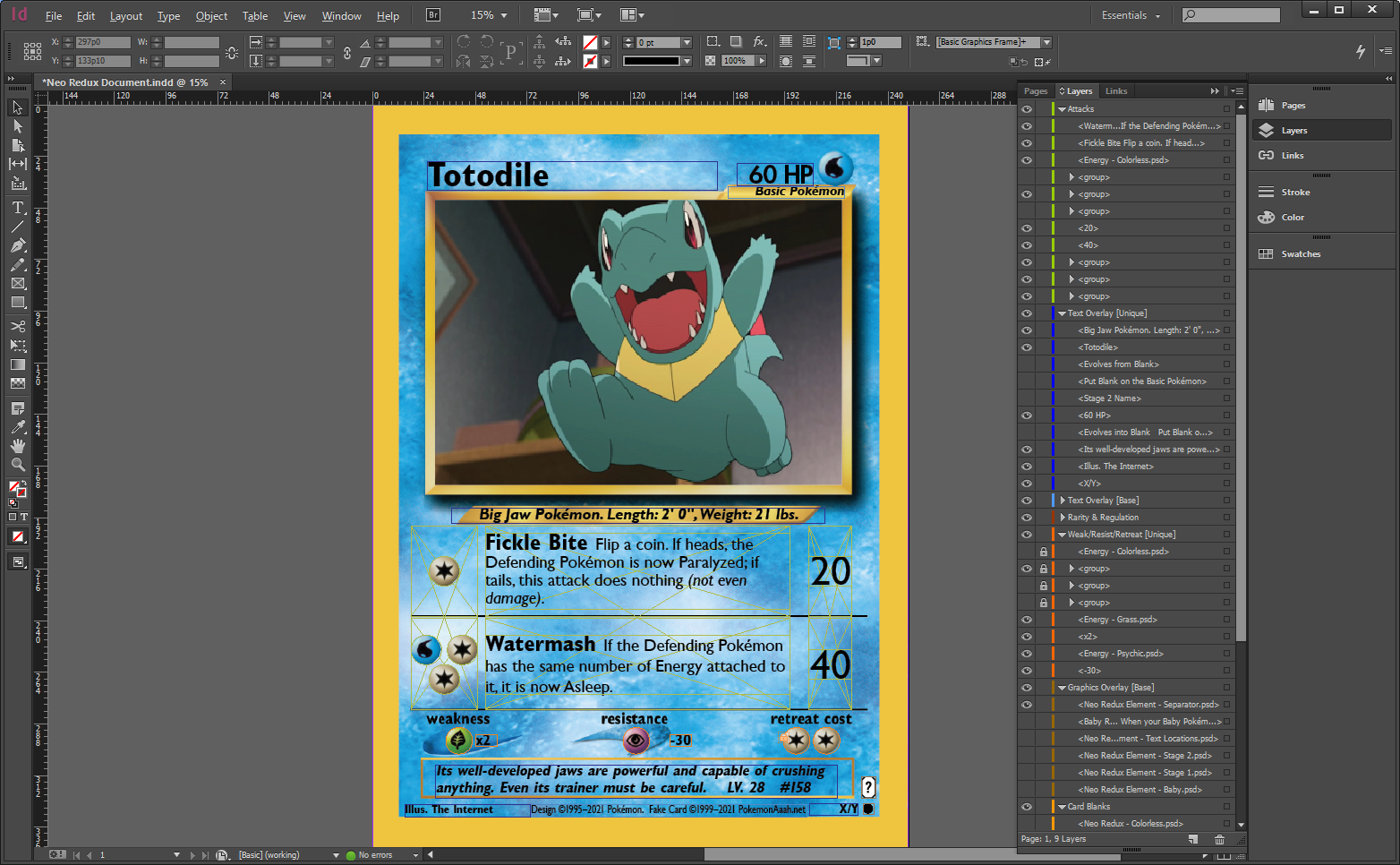The image size is (1400, 865).
Task: Toggle lock on <Energy - Colorless.psd> under Weak/Resist/Retreat
Action: pos(1043,552)
